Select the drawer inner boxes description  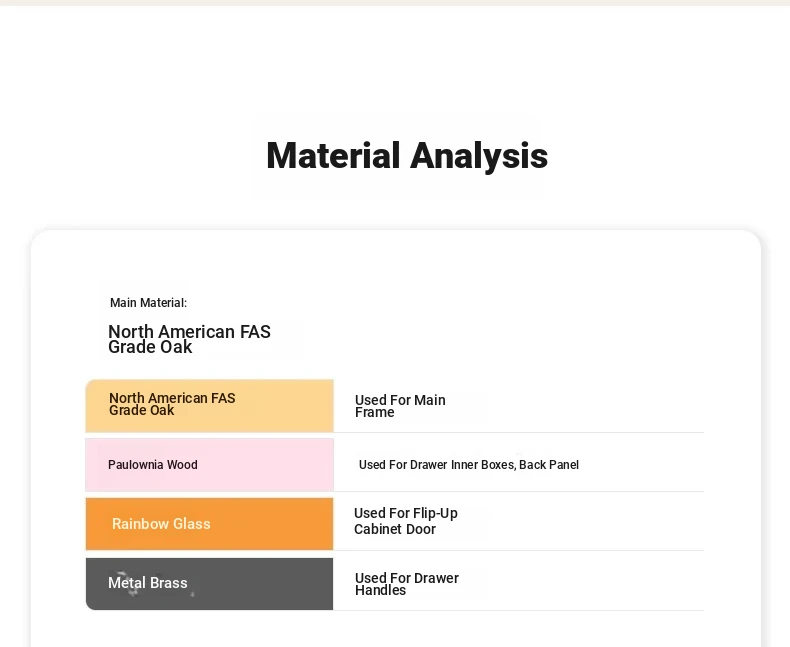pos(469,465)
